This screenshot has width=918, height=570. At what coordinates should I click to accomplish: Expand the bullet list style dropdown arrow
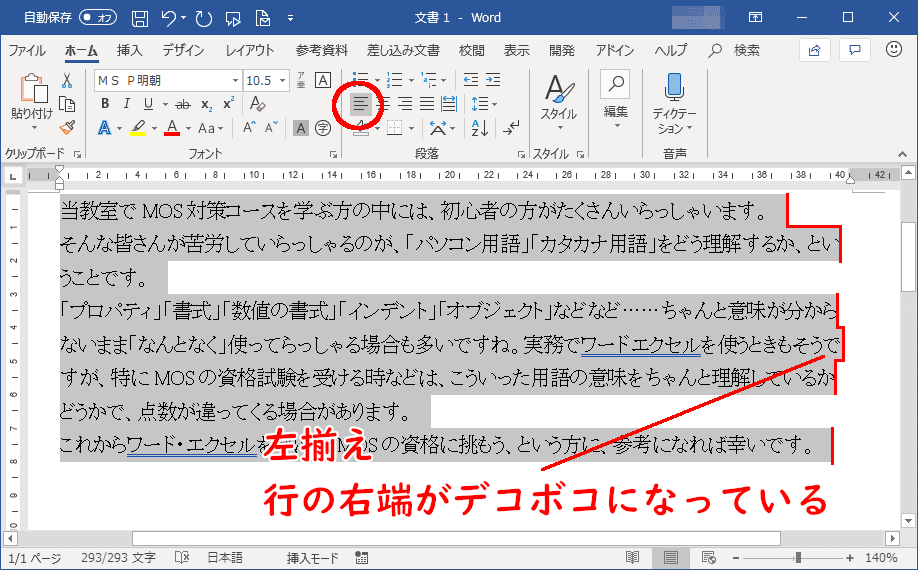pyautogui.click(x=376, y=81)
